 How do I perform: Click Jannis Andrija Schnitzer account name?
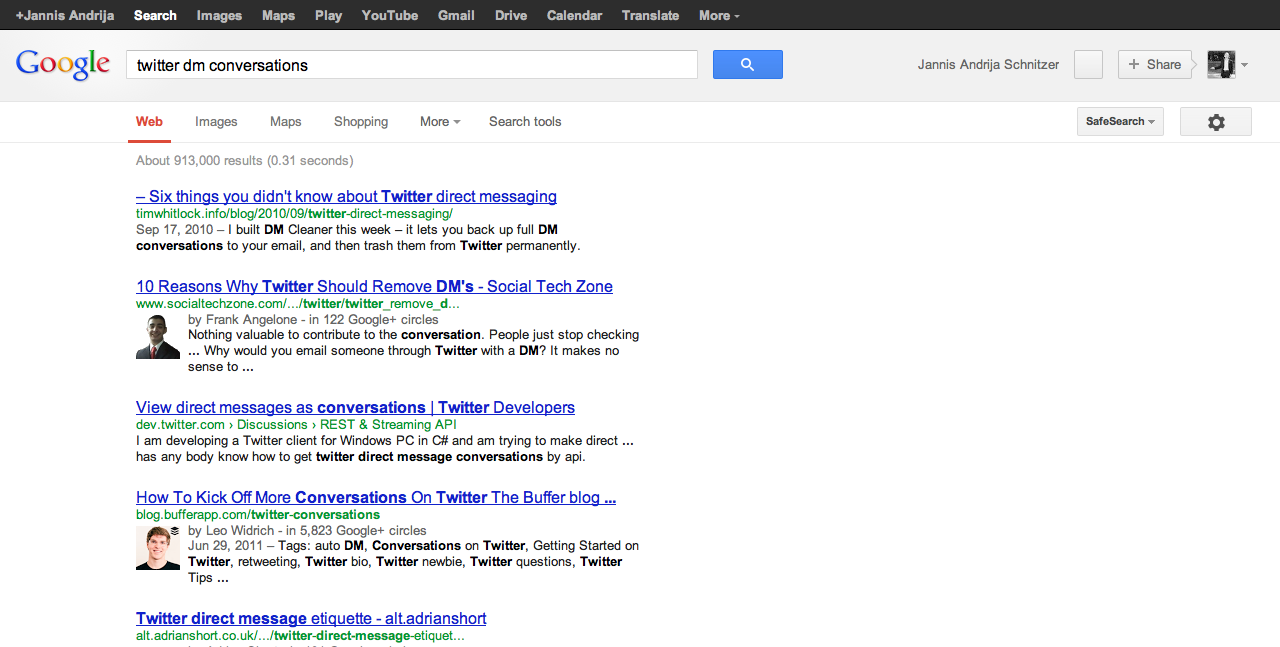(x=988, y=65)
